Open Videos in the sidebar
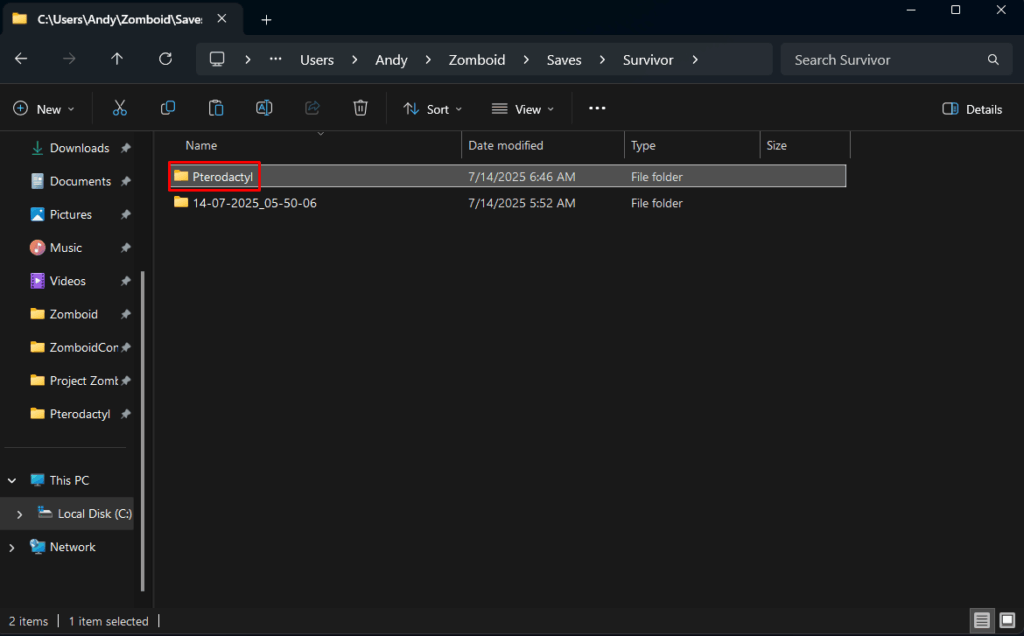This screenshot has width=1024, height=636. click(x=67, y=281)
